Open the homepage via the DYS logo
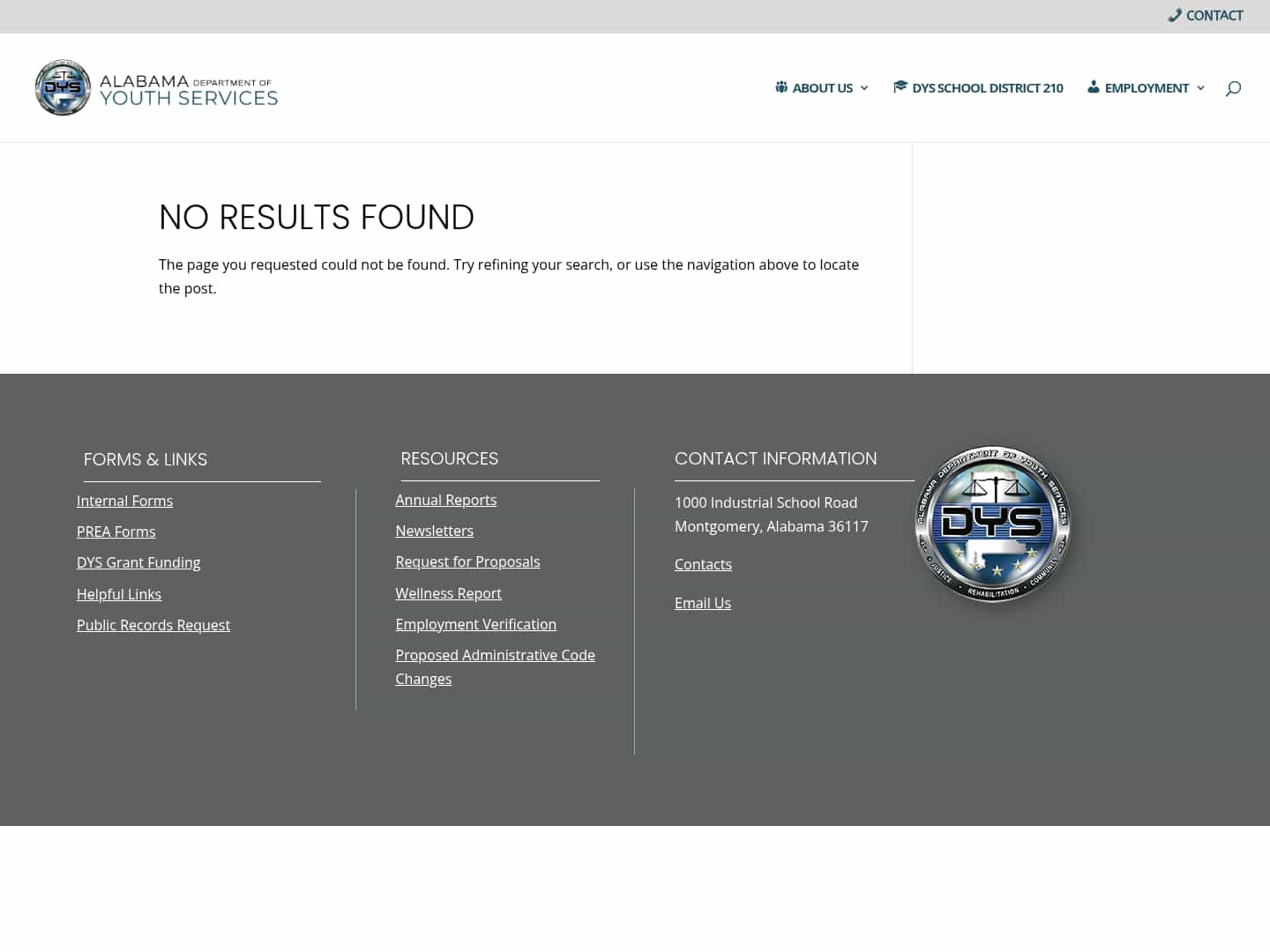 tap(155, 87)
